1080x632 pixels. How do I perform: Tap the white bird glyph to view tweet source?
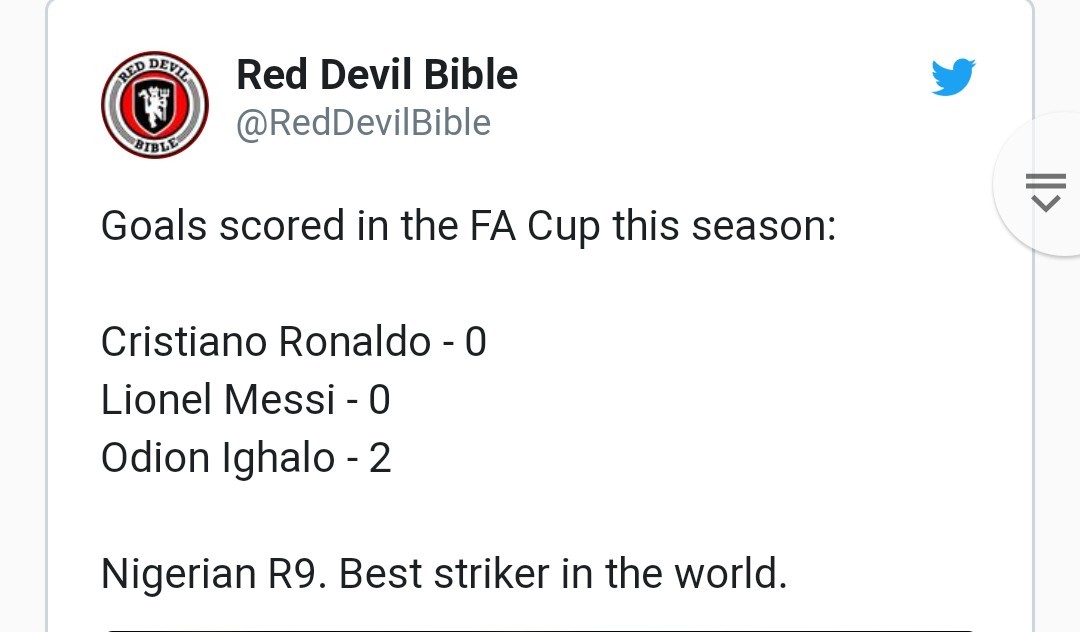click(x=953, y=75)
